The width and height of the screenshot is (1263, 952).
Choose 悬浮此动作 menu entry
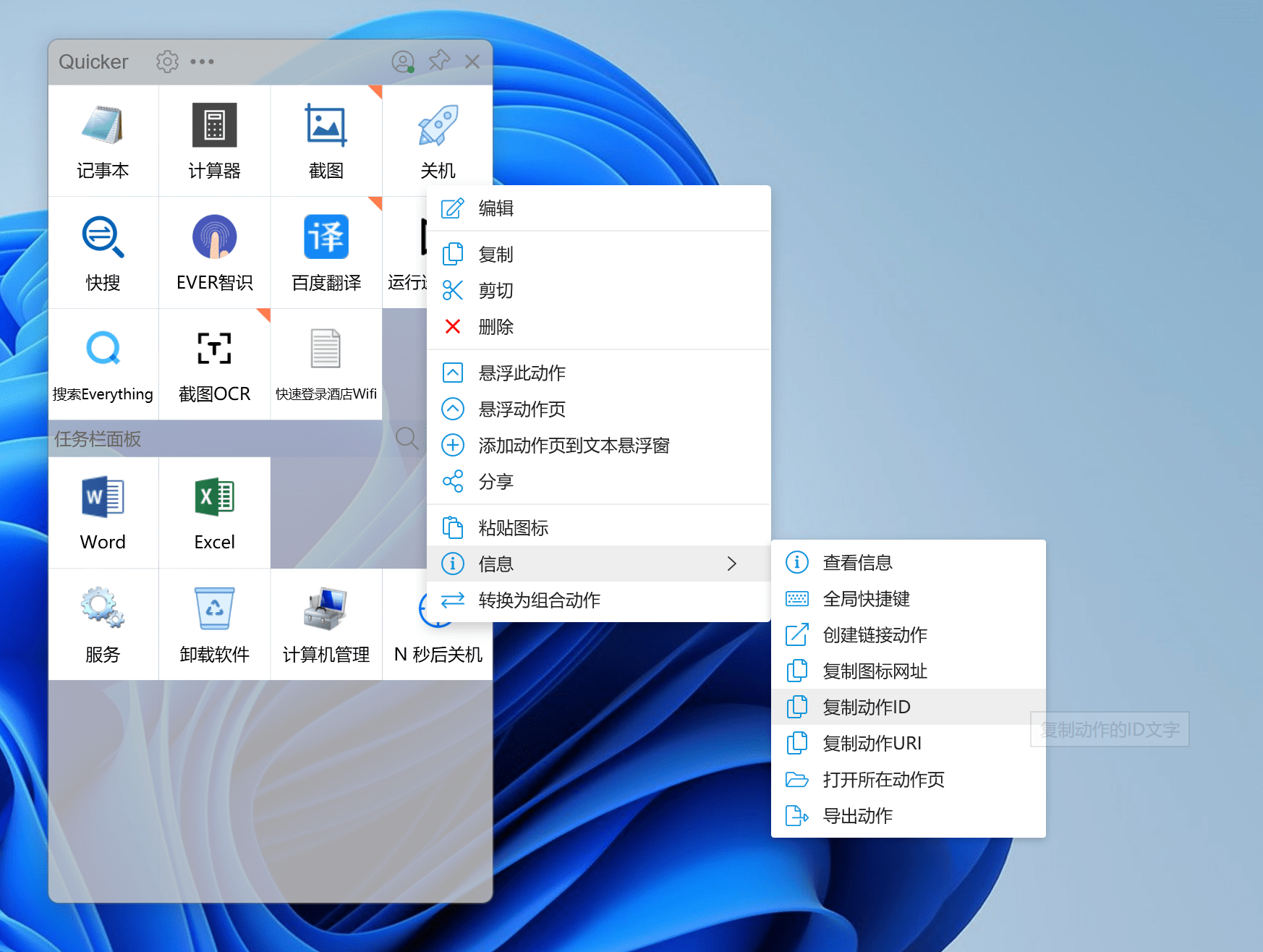click(x=599, y=373)
